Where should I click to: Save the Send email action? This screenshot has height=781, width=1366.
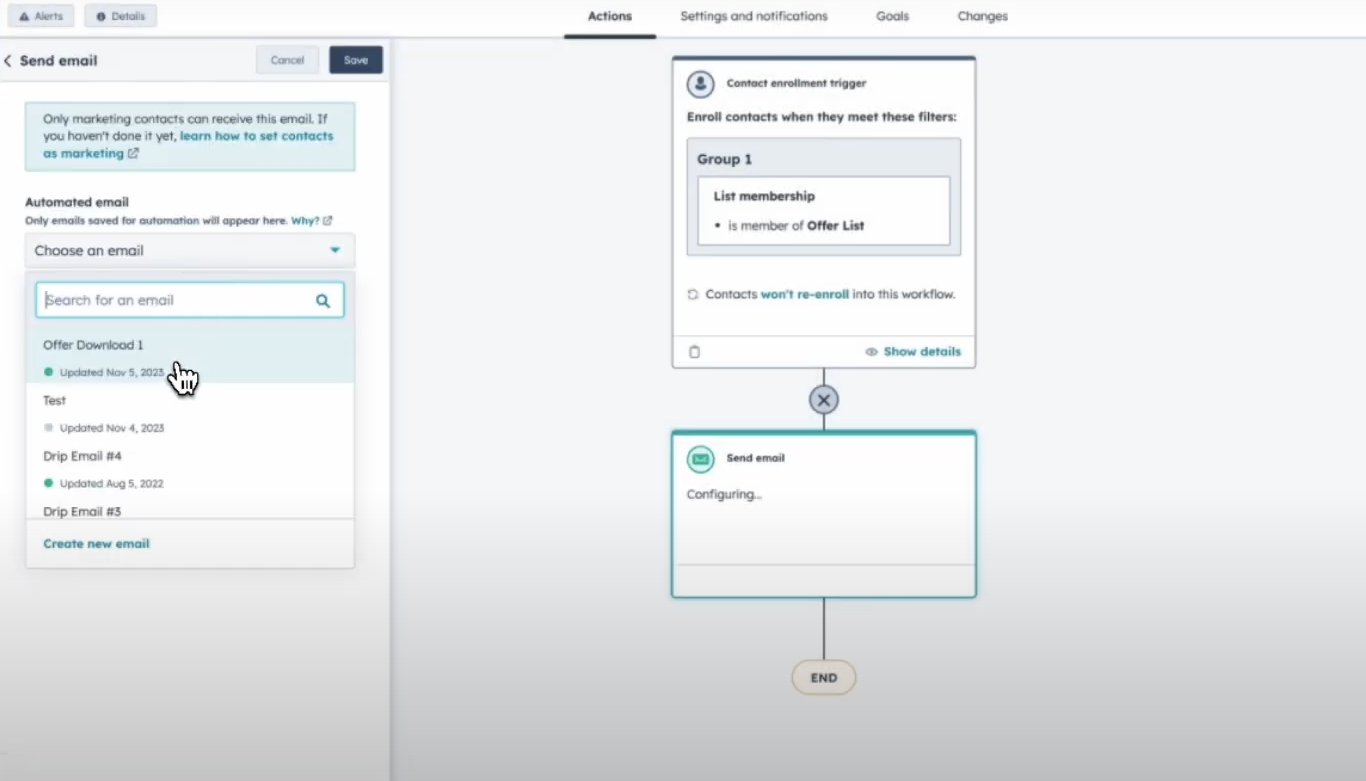(356, 60)
